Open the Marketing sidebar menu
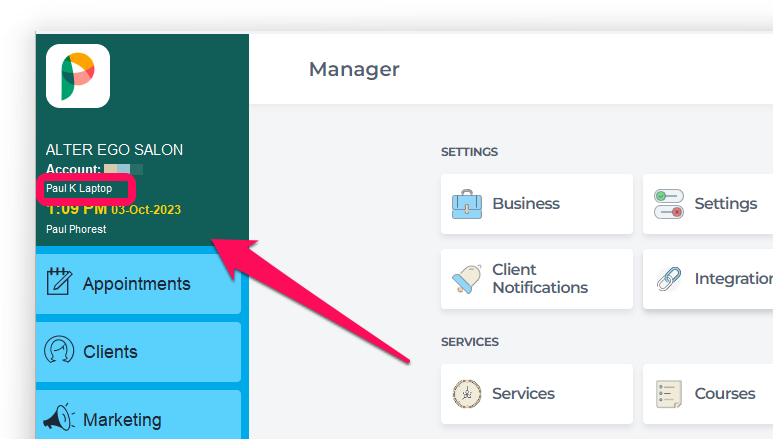 coord(138,415)
